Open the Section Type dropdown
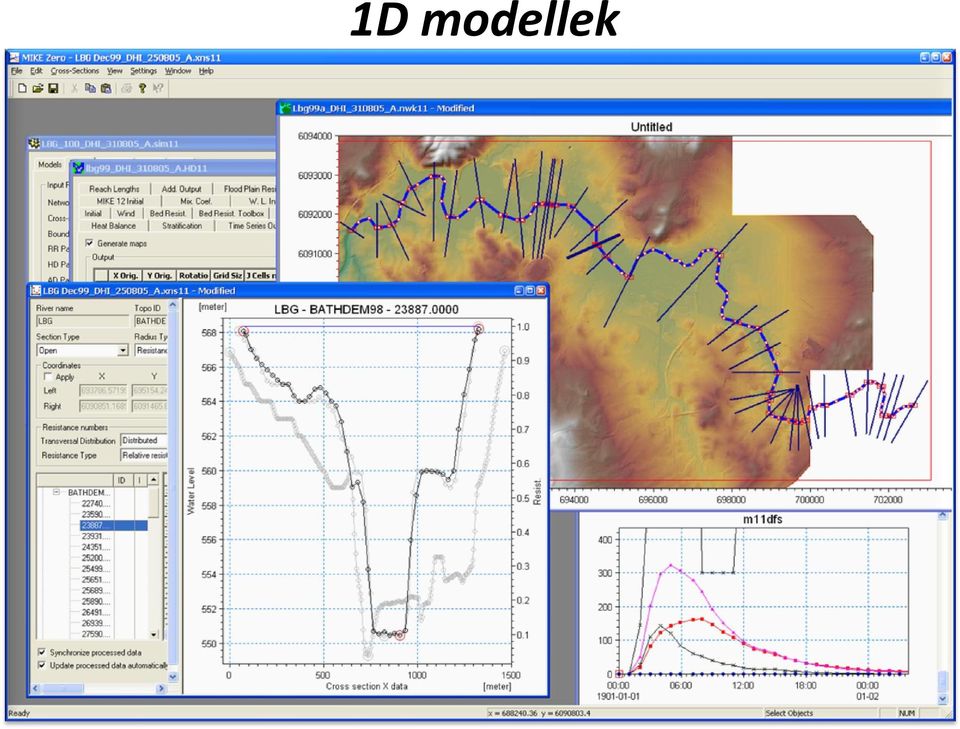Image resolution: width=960 pixels, height=729 pixels. click(x=122, y=351)
